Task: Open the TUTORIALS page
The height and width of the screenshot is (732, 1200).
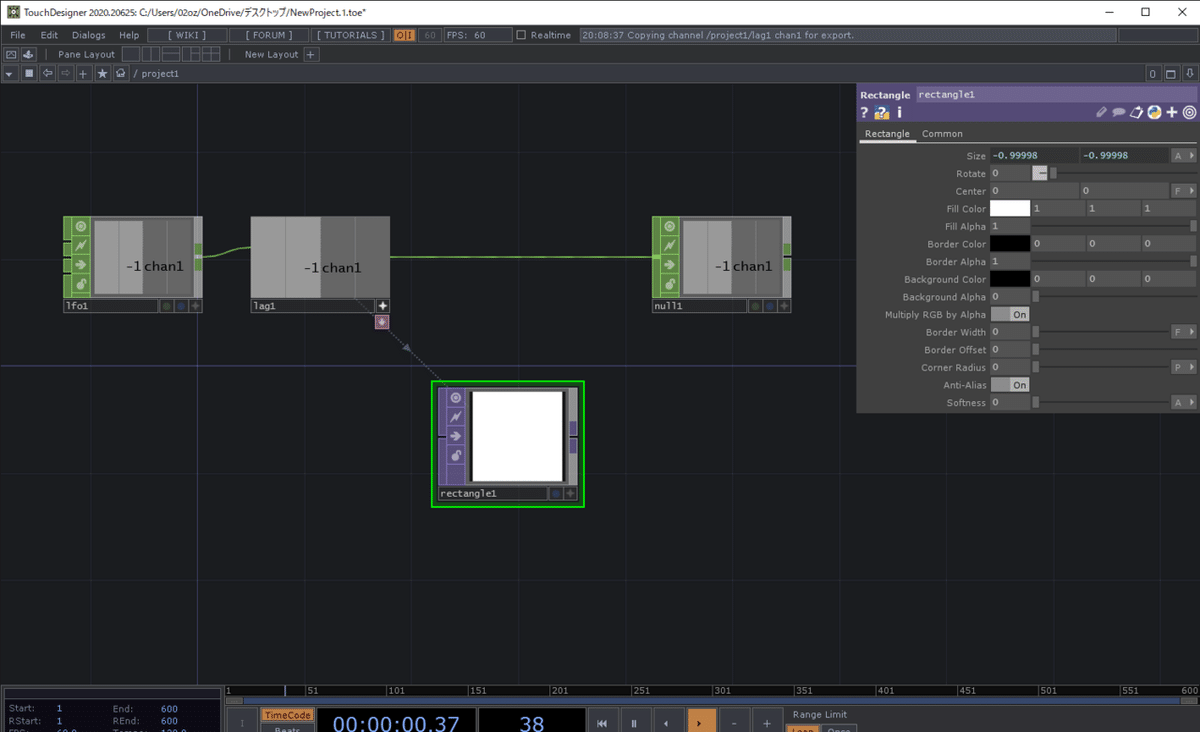Action: [x=350, y=34]
